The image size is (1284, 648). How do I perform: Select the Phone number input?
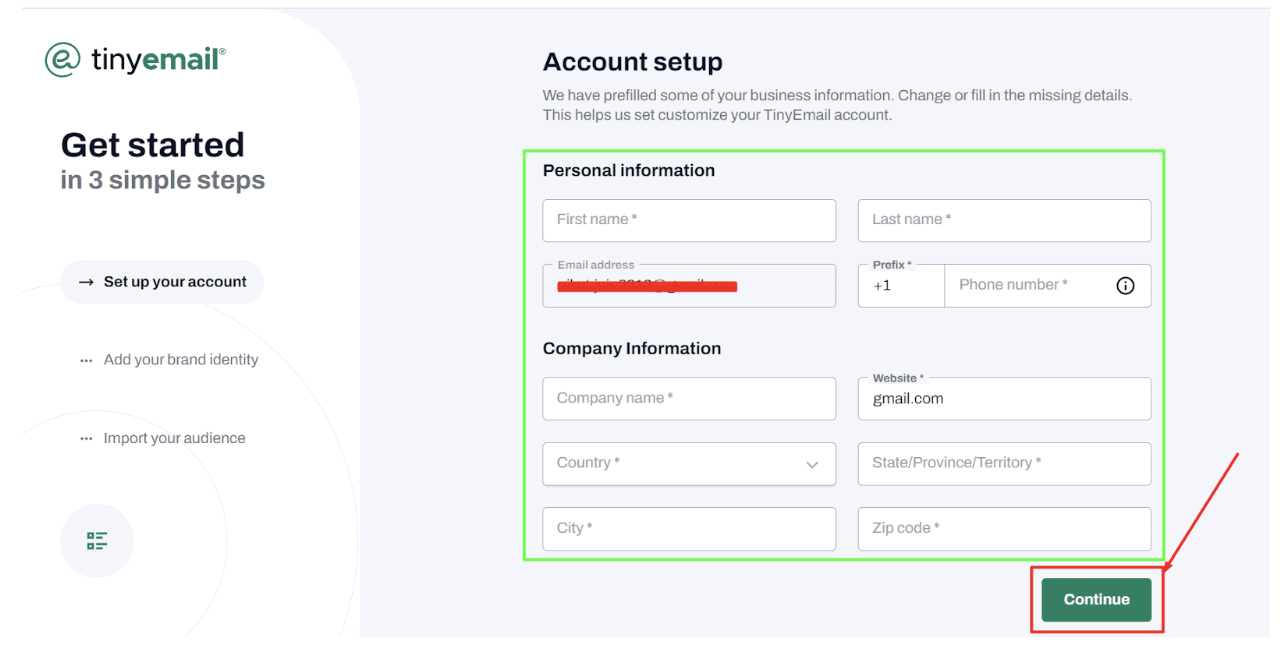(x=1030, y=286)
